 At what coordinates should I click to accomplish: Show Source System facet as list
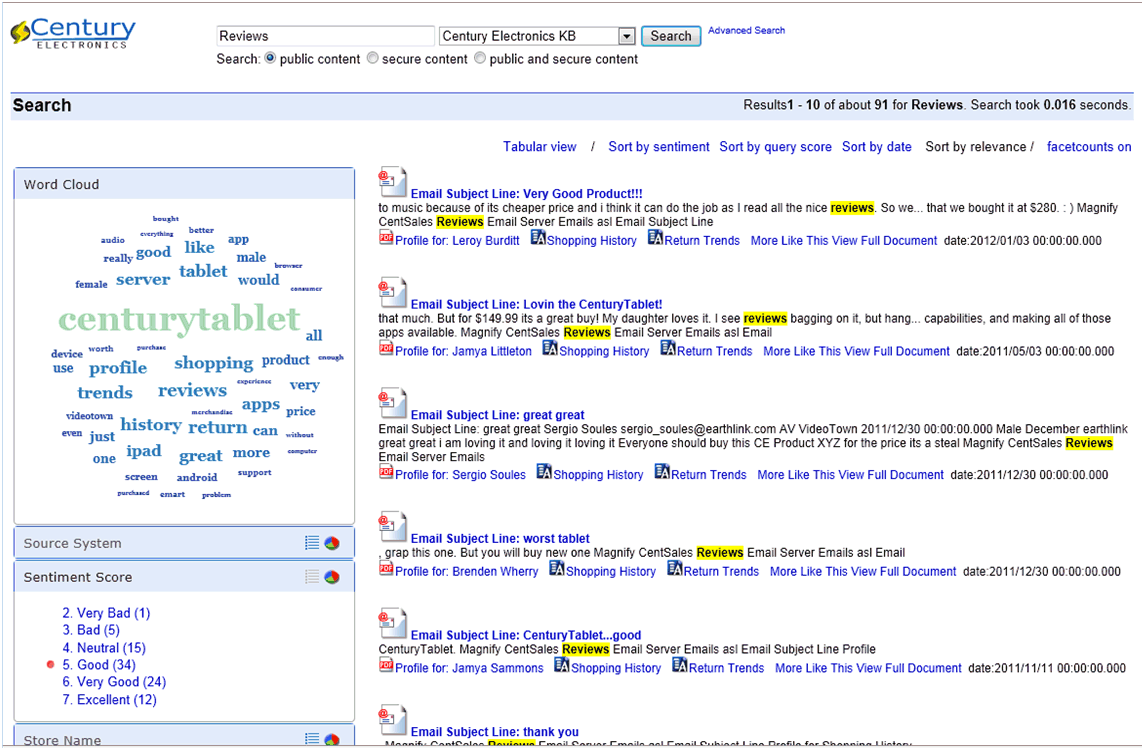point(312,543)
